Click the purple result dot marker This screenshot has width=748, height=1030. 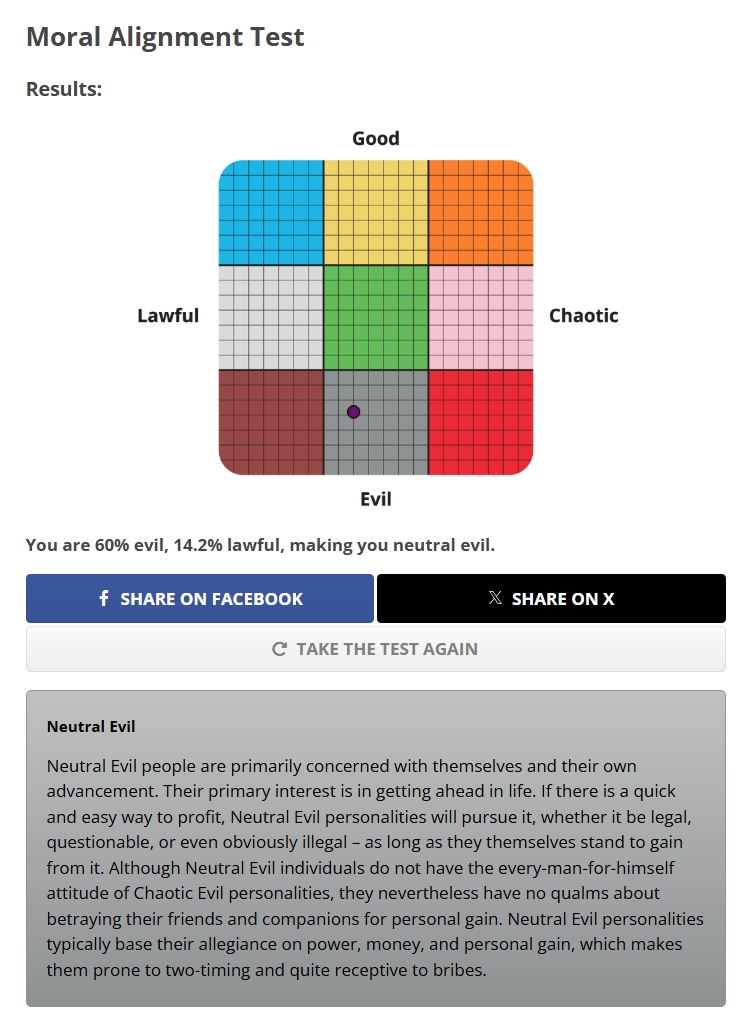coord(353,412)
